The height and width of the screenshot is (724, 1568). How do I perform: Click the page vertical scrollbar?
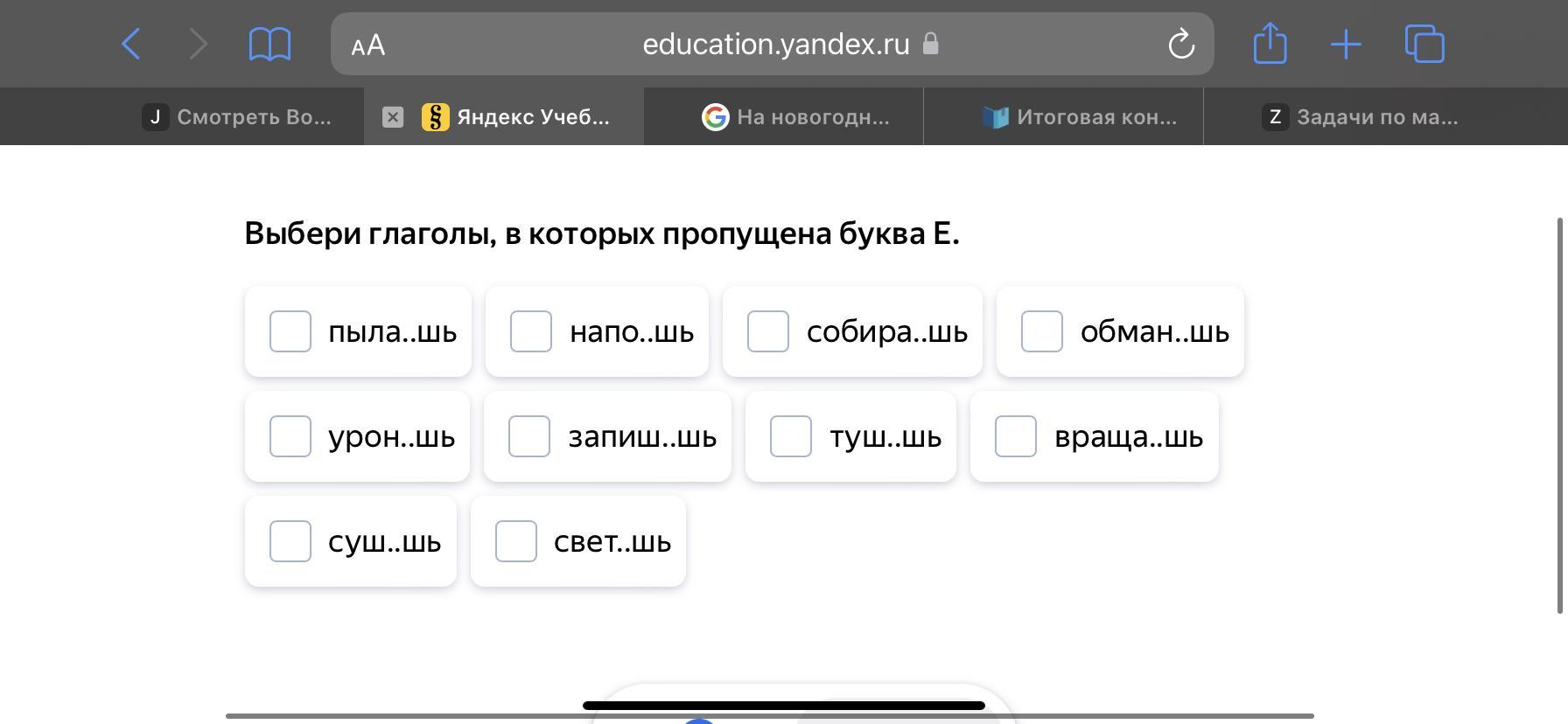coord(1560,415)
